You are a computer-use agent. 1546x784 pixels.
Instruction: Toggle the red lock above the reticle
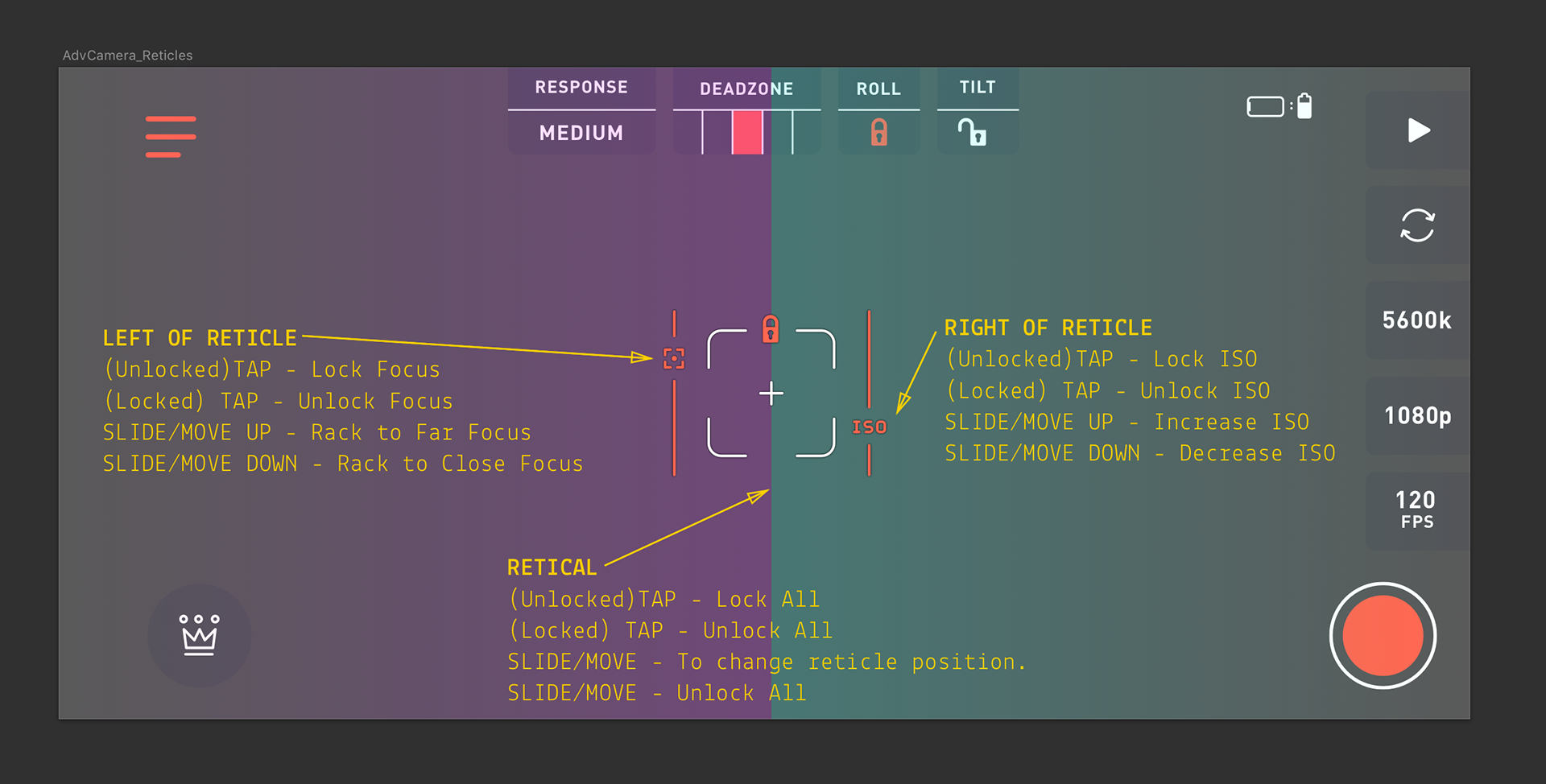click(x=771, y=329)
